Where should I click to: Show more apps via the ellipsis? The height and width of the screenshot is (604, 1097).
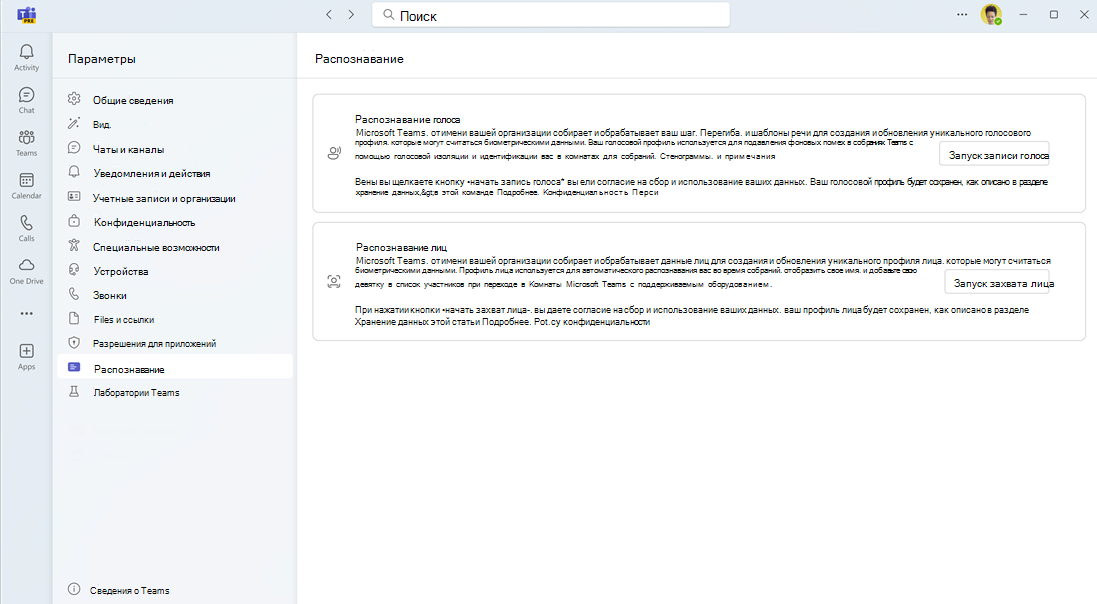click(27, 314)
